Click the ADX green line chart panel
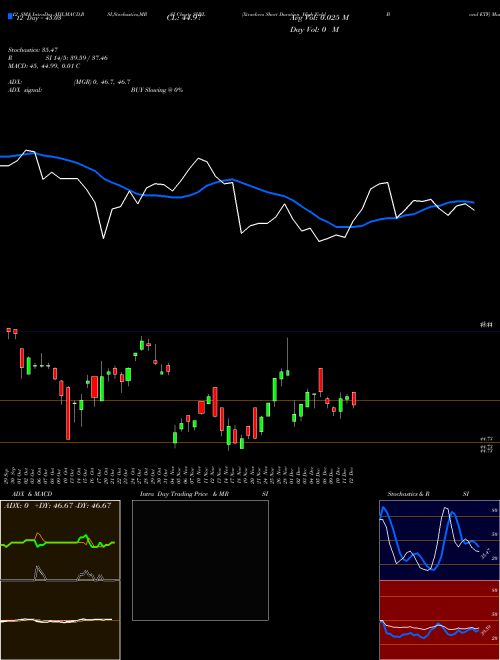500x660 pixels. coord(60,540)
